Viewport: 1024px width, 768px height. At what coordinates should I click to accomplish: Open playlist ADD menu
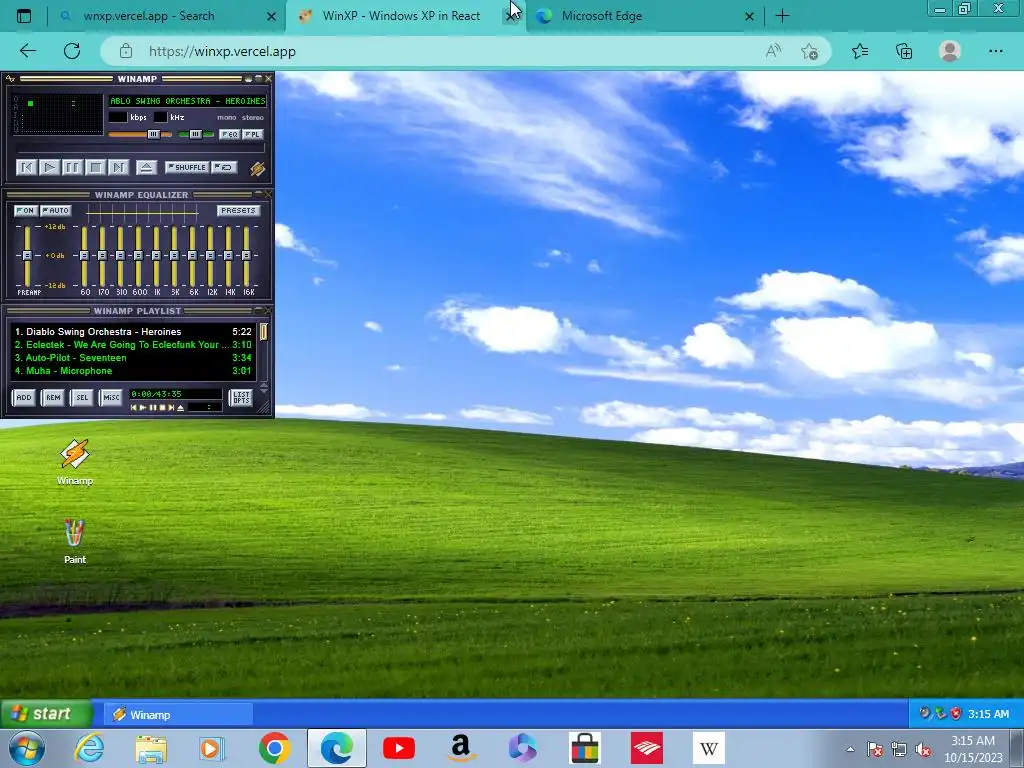pos(24,397)
